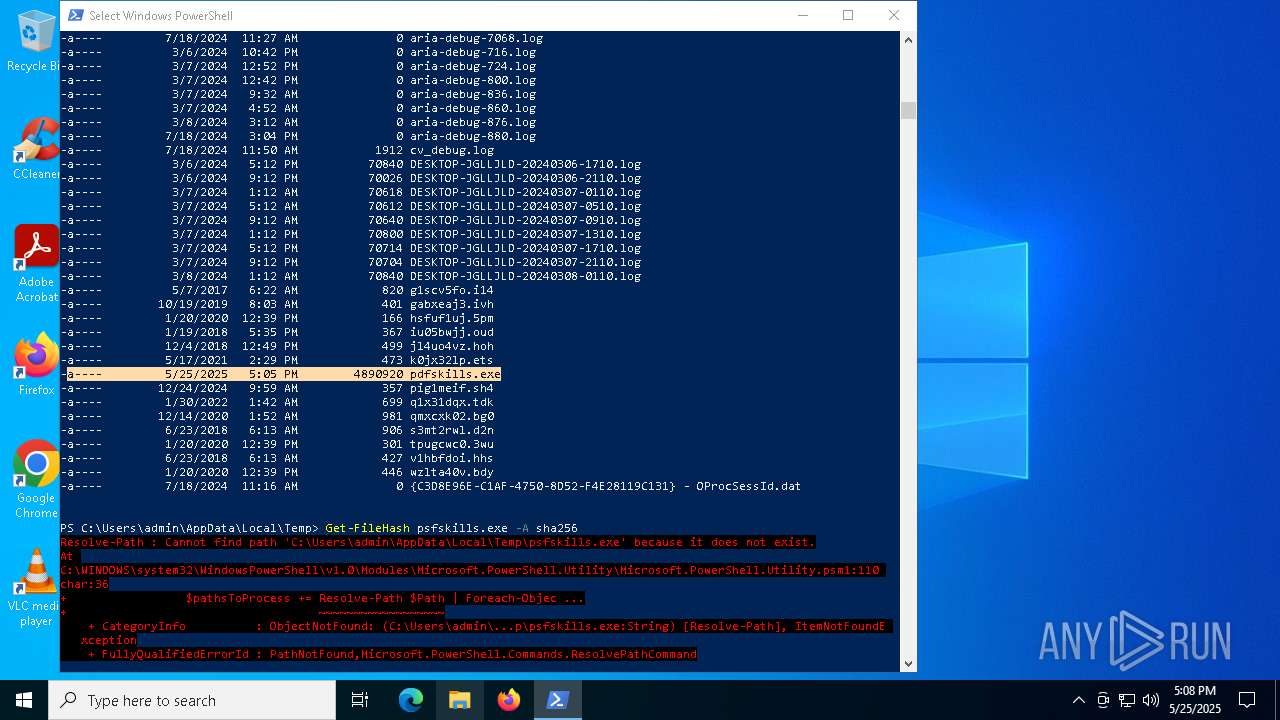Click the aria-debug-880.log entry
The height and width of the screenshot is (720, 1280).
(473, 136)
